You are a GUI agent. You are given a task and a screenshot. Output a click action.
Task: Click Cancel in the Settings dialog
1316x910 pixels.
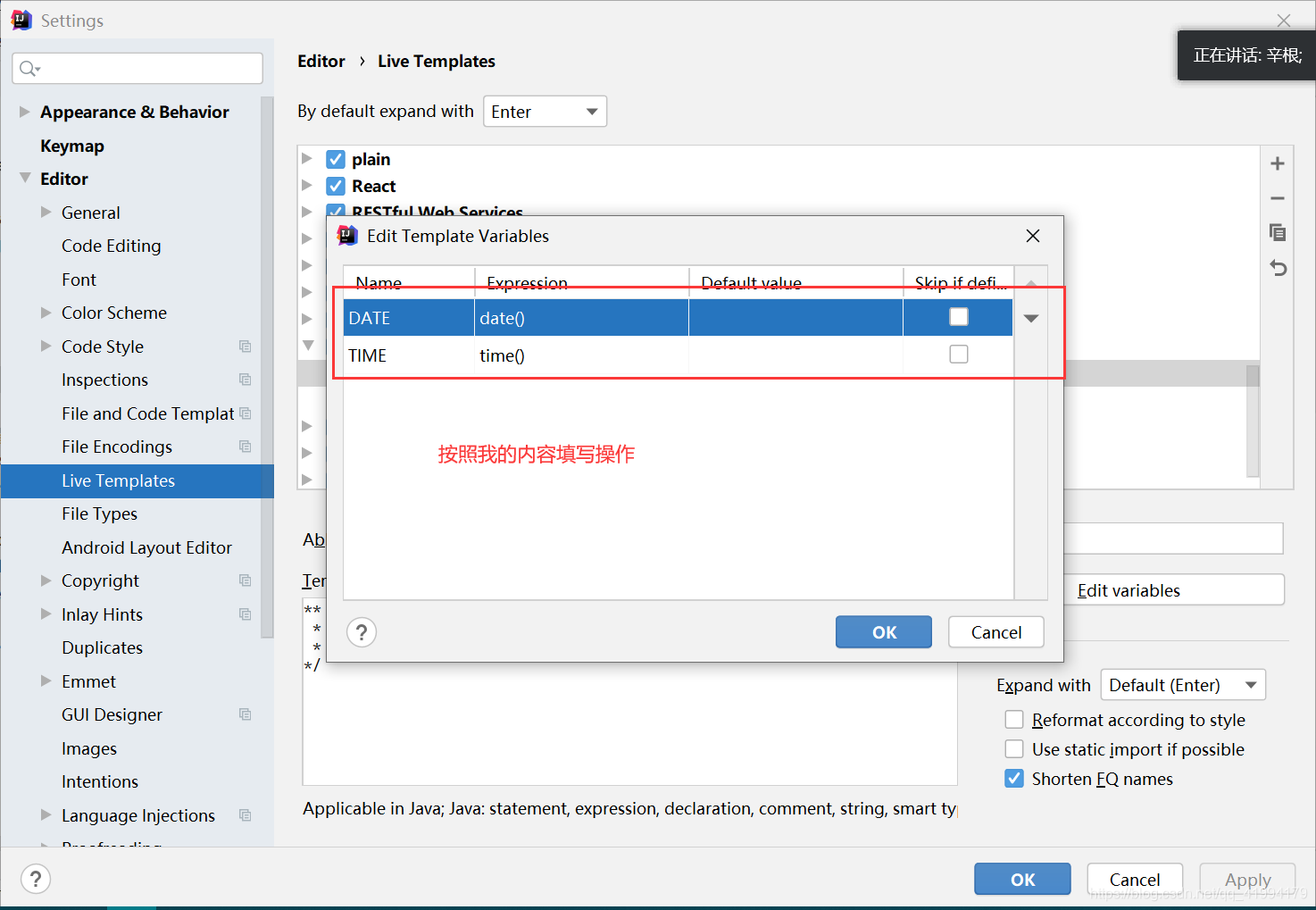[1135, 879]
